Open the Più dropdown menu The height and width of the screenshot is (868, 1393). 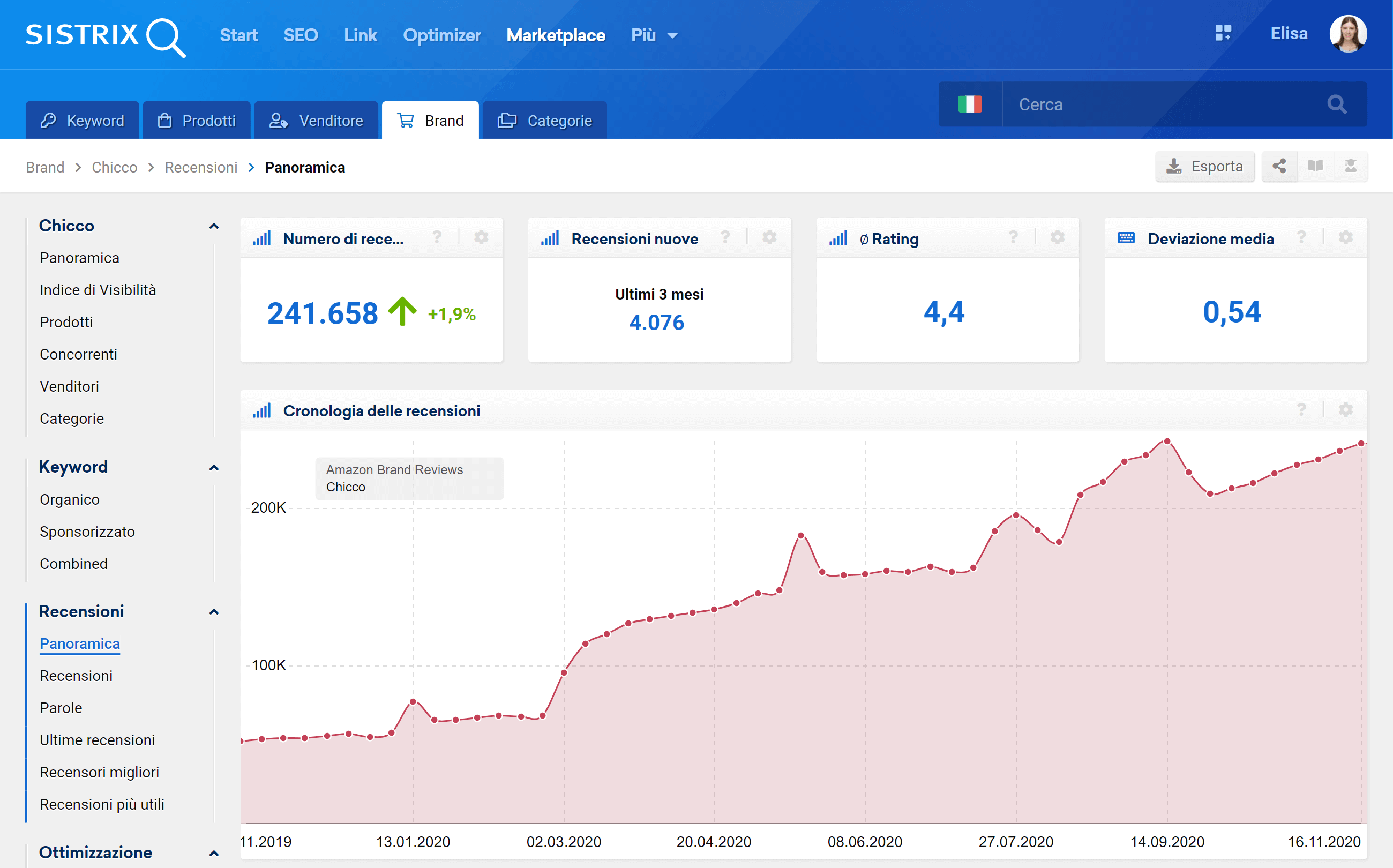click(x=654, y=35)
